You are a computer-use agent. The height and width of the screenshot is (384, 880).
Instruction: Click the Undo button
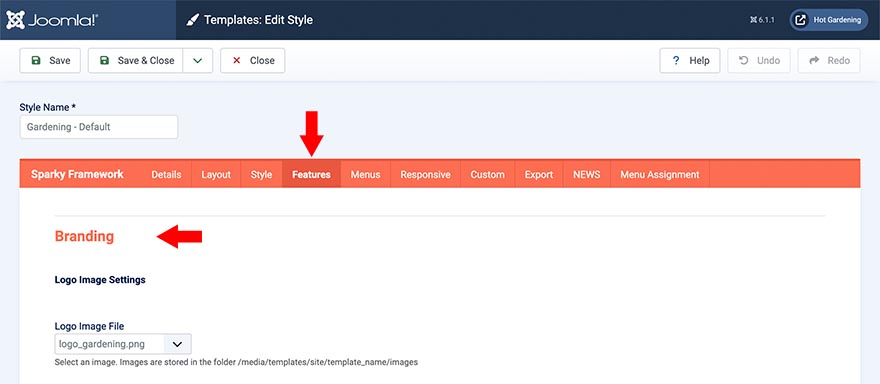(x=759, y=61)
